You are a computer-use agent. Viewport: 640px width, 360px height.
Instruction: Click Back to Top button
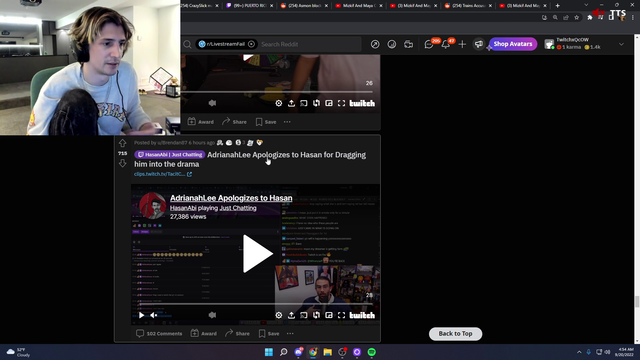tap(455, 333)
